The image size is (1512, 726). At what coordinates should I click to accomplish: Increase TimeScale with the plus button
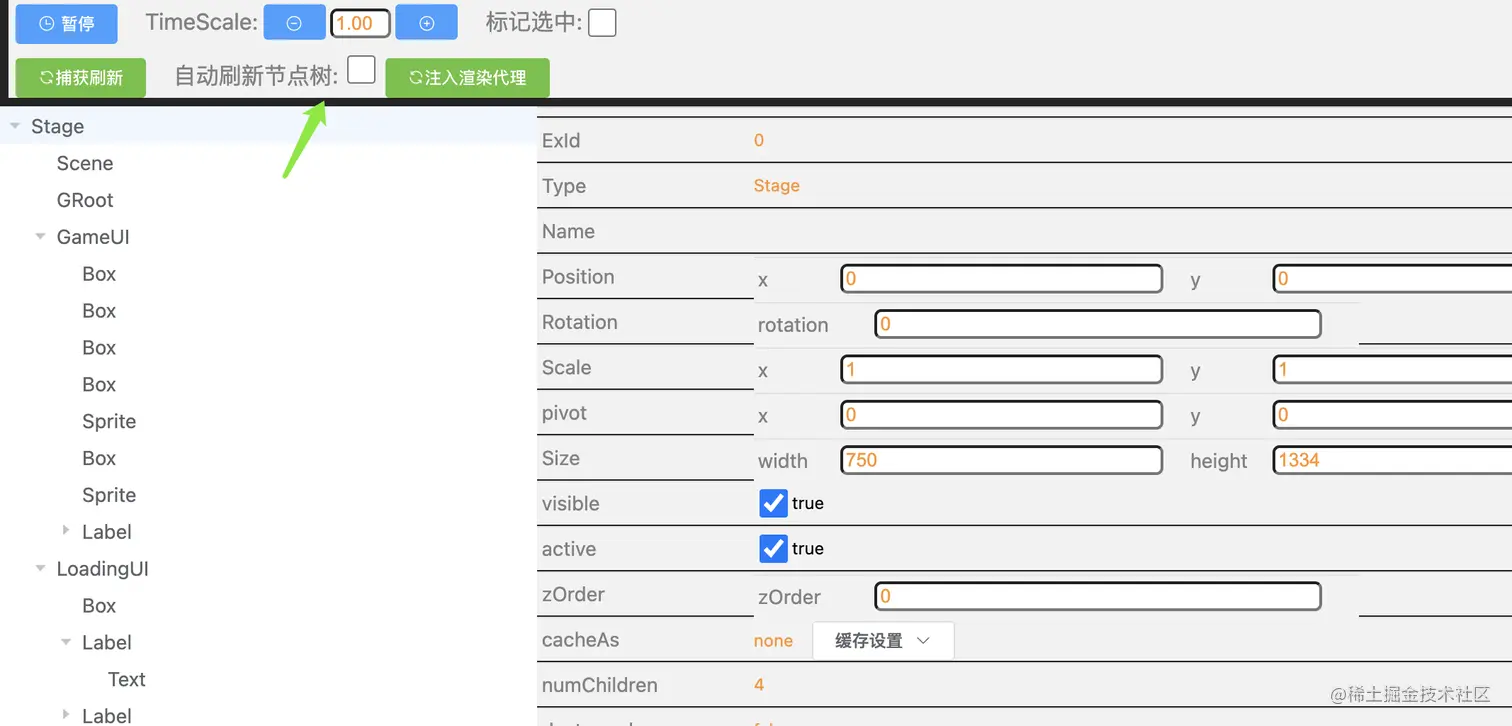(x=426, y=22)
